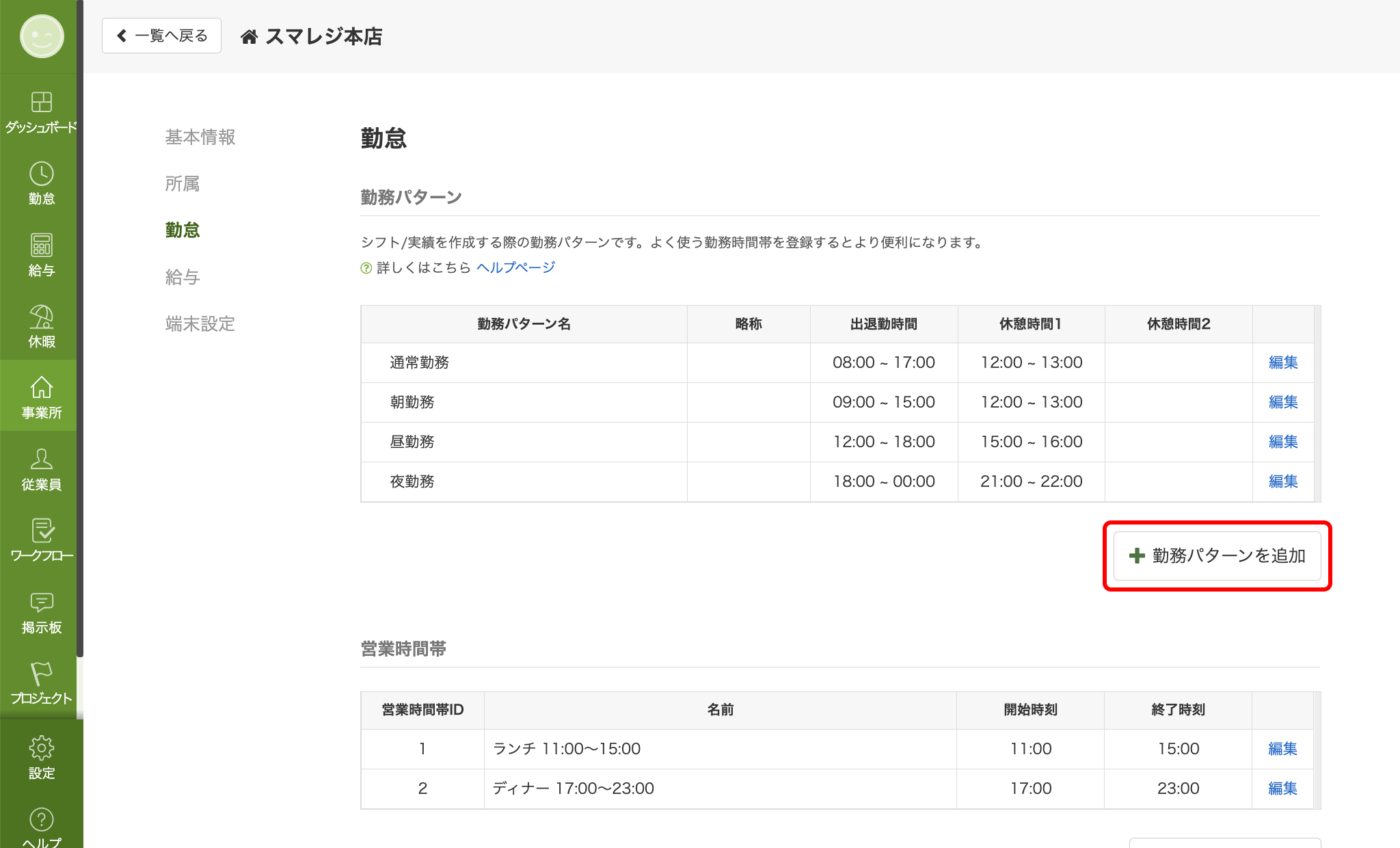This screenshot has height=848, width=1400.
Task: Click the 勤務パターン名 column header
Action: click(524, 324)
